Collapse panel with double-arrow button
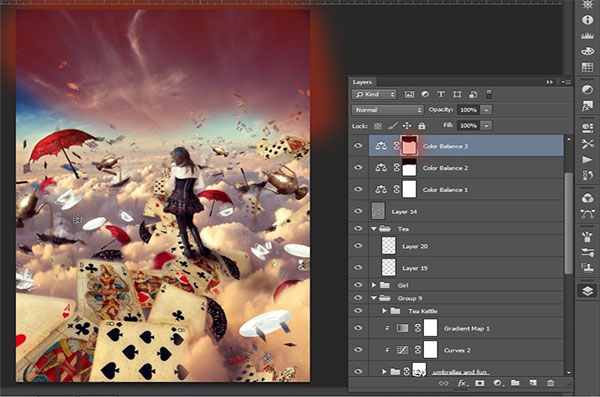Screen dimensions: 600x397 (x=549, y=82)
